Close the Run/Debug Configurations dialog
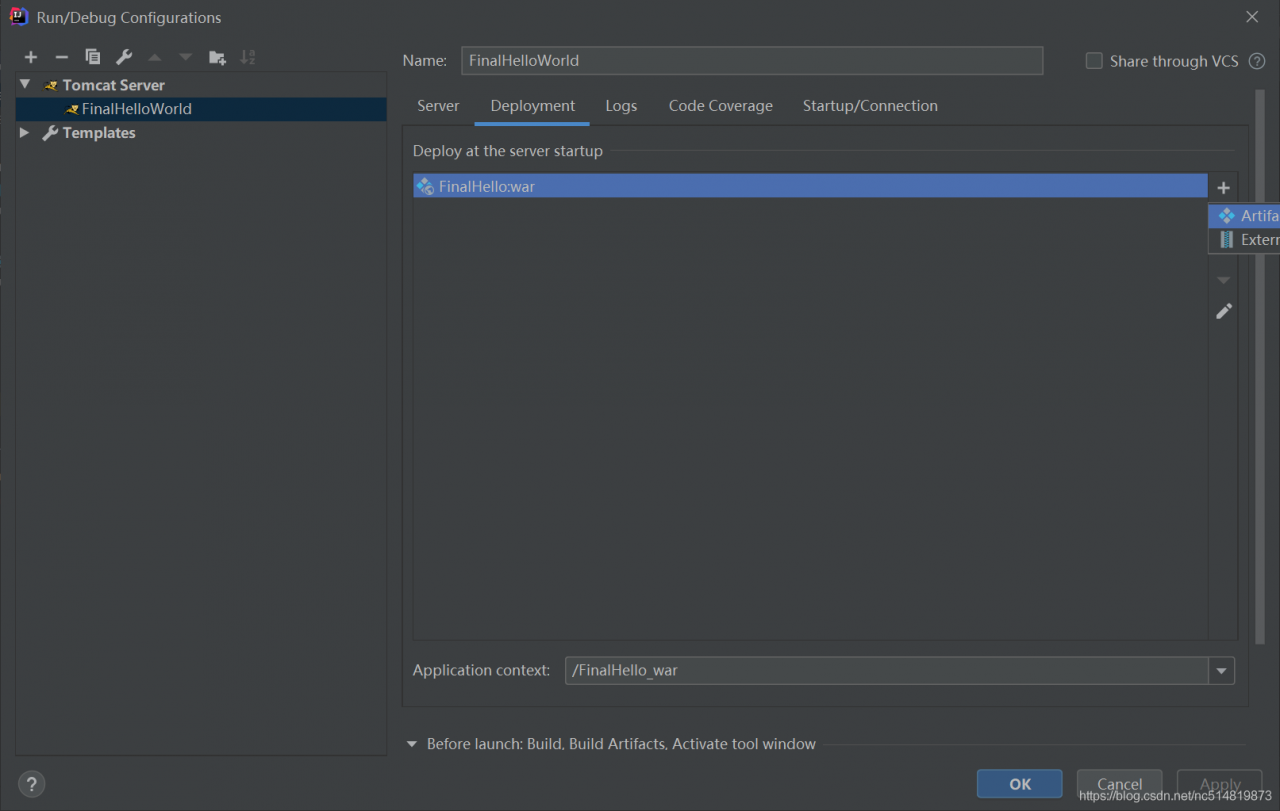1280x811 pixels. pos(1252,17)
